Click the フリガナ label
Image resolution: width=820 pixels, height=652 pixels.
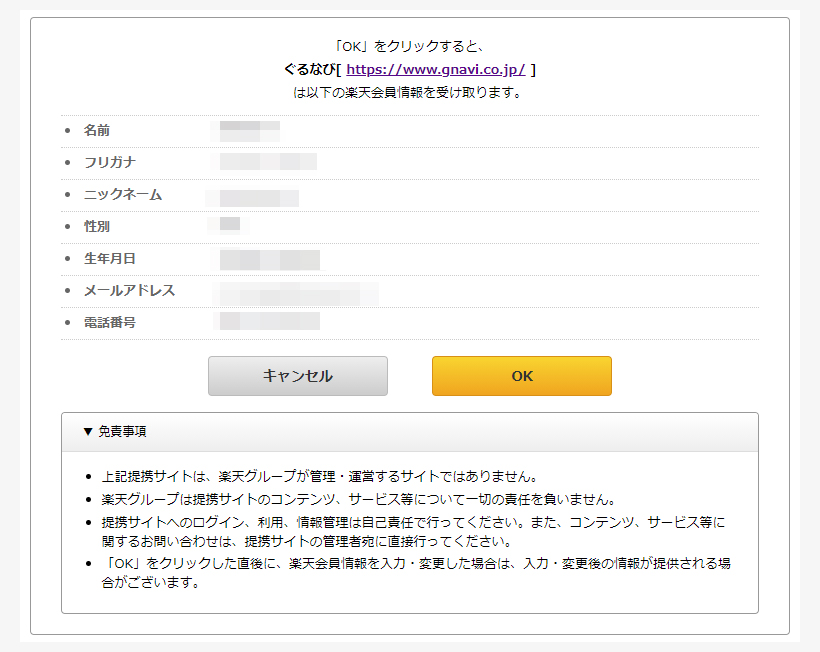(110, 162)
